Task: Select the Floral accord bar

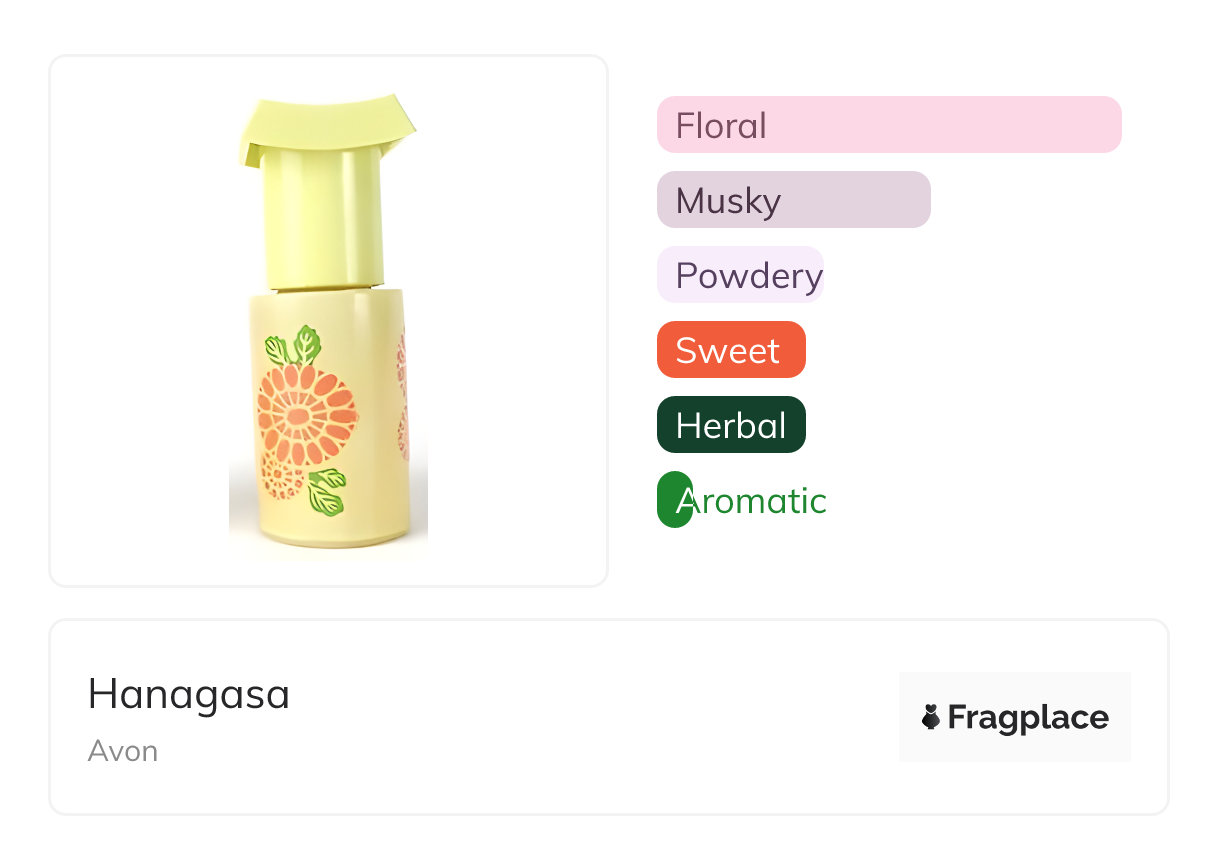Action: (x=889, y=125)
